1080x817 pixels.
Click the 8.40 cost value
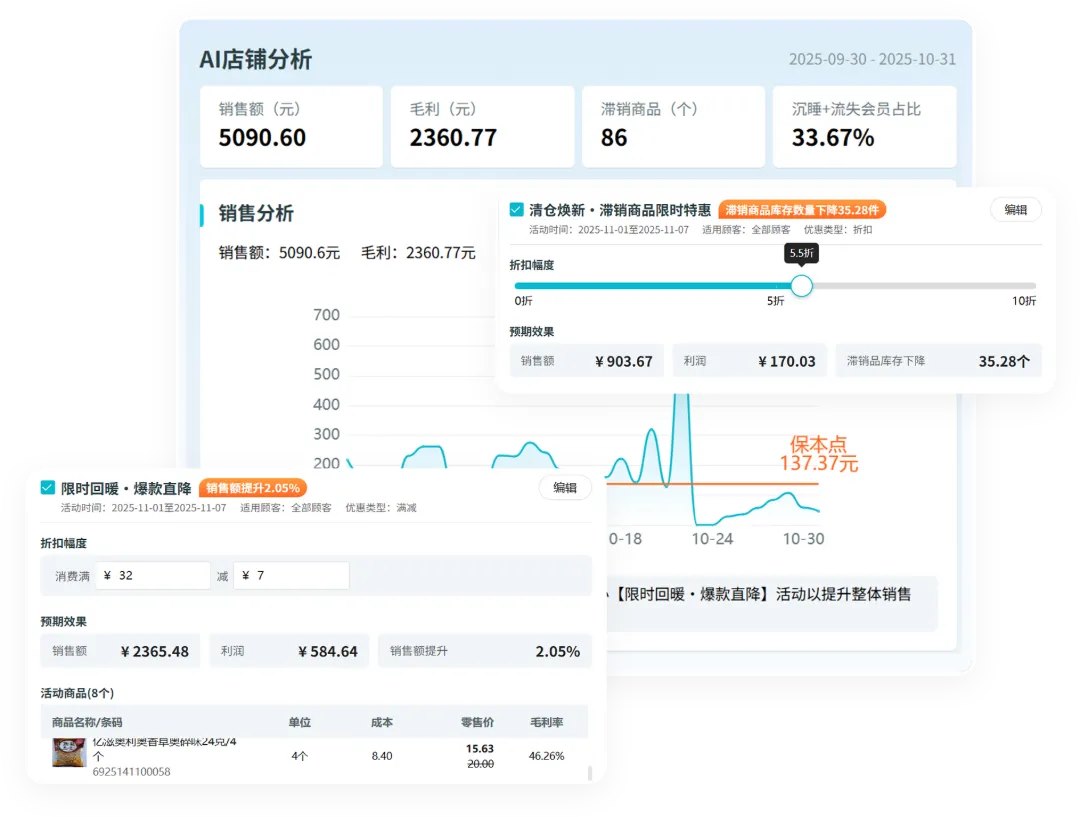(x=382, y=756)
